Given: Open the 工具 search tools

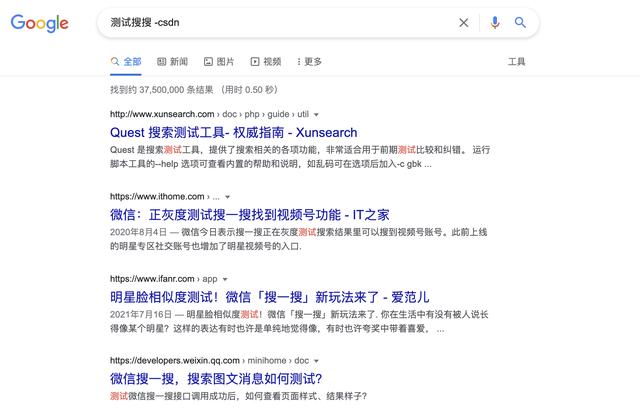Looking at the screenshot, I should 516,62.
